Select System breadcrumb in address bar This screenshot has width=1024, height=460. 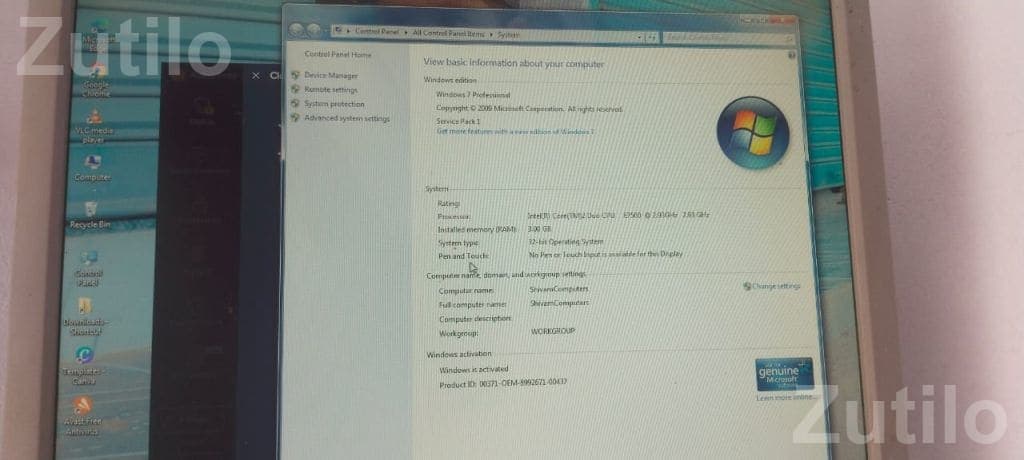click(508, 35)
